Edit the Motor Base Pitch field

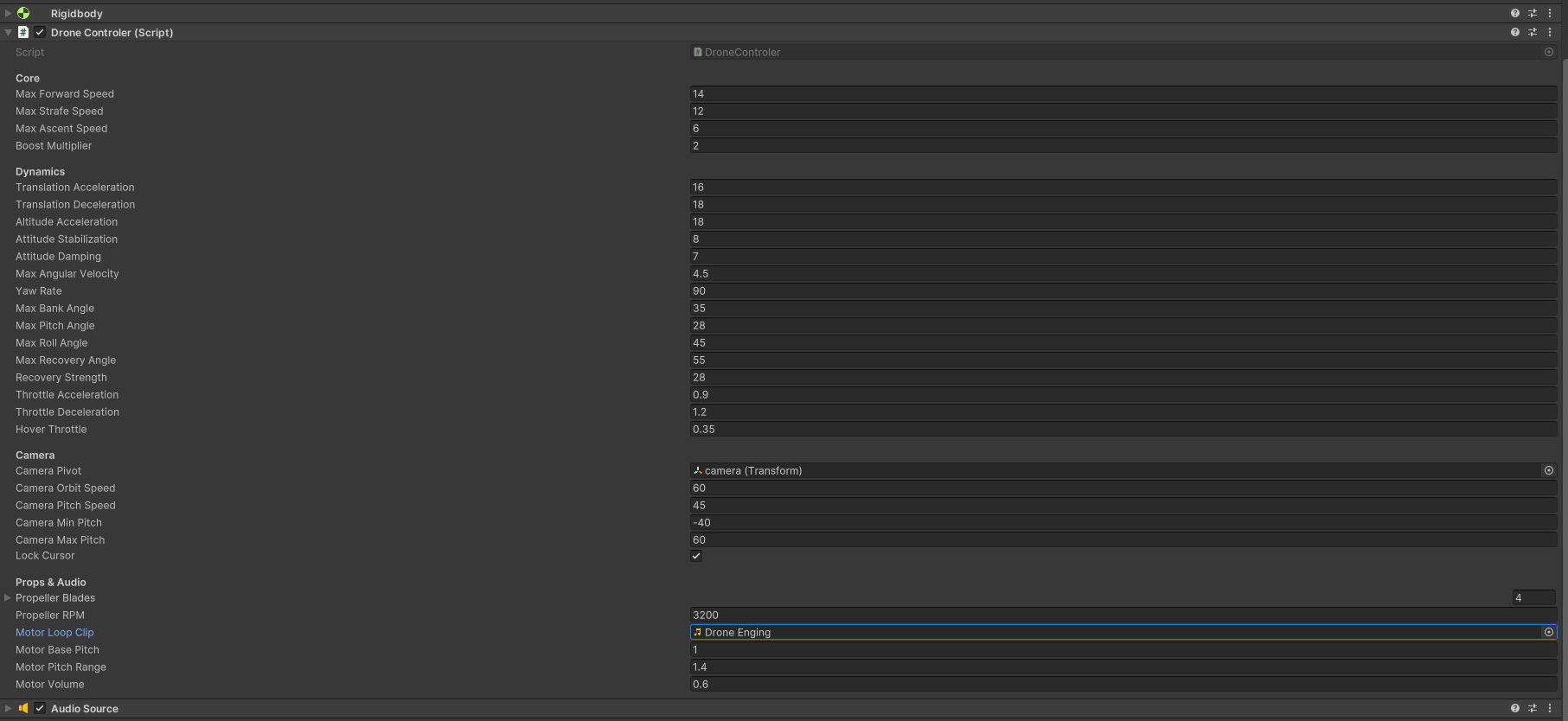coord(1123,649)
